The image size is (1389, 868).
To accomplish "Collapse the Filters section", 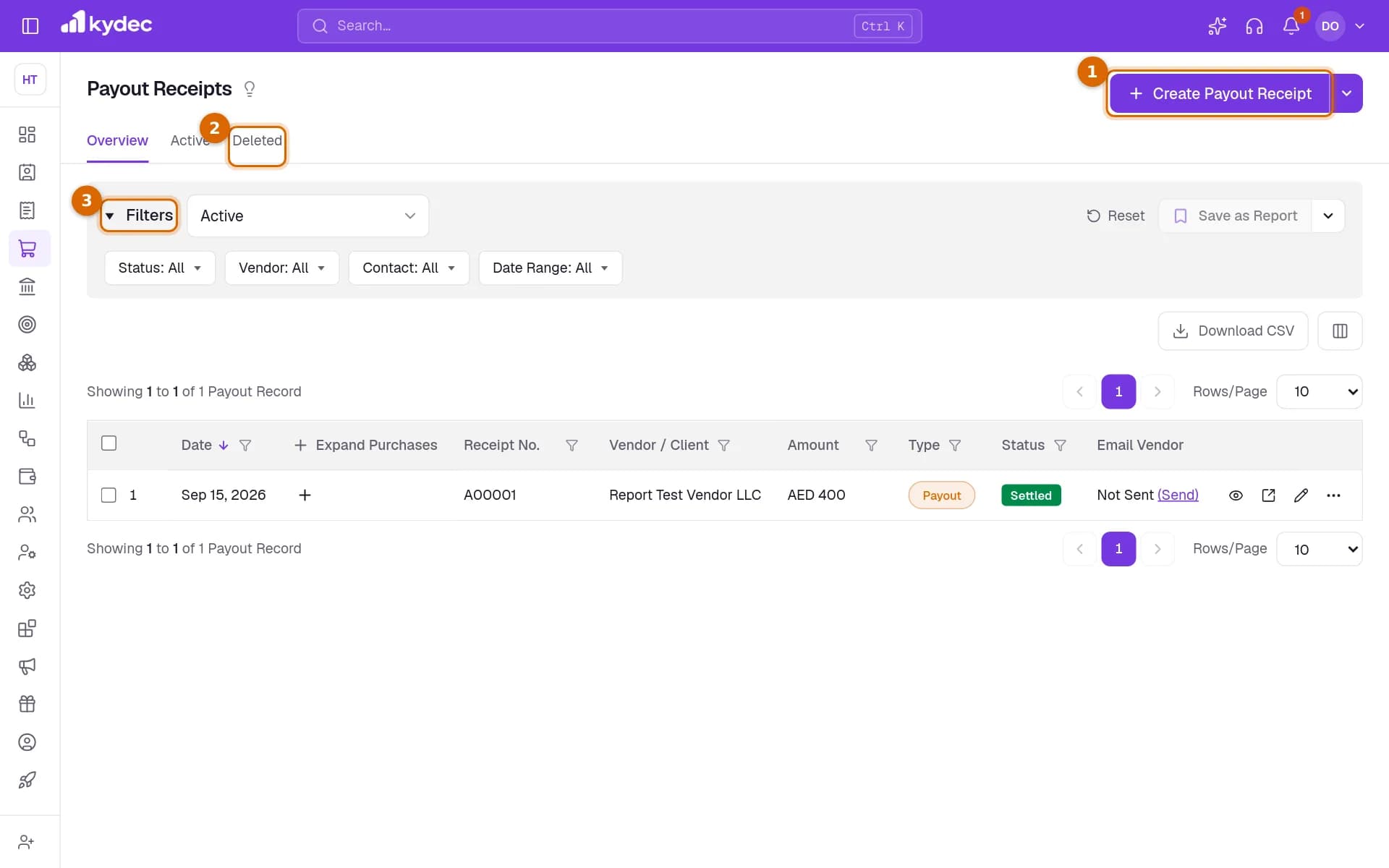I will [139, 216].
